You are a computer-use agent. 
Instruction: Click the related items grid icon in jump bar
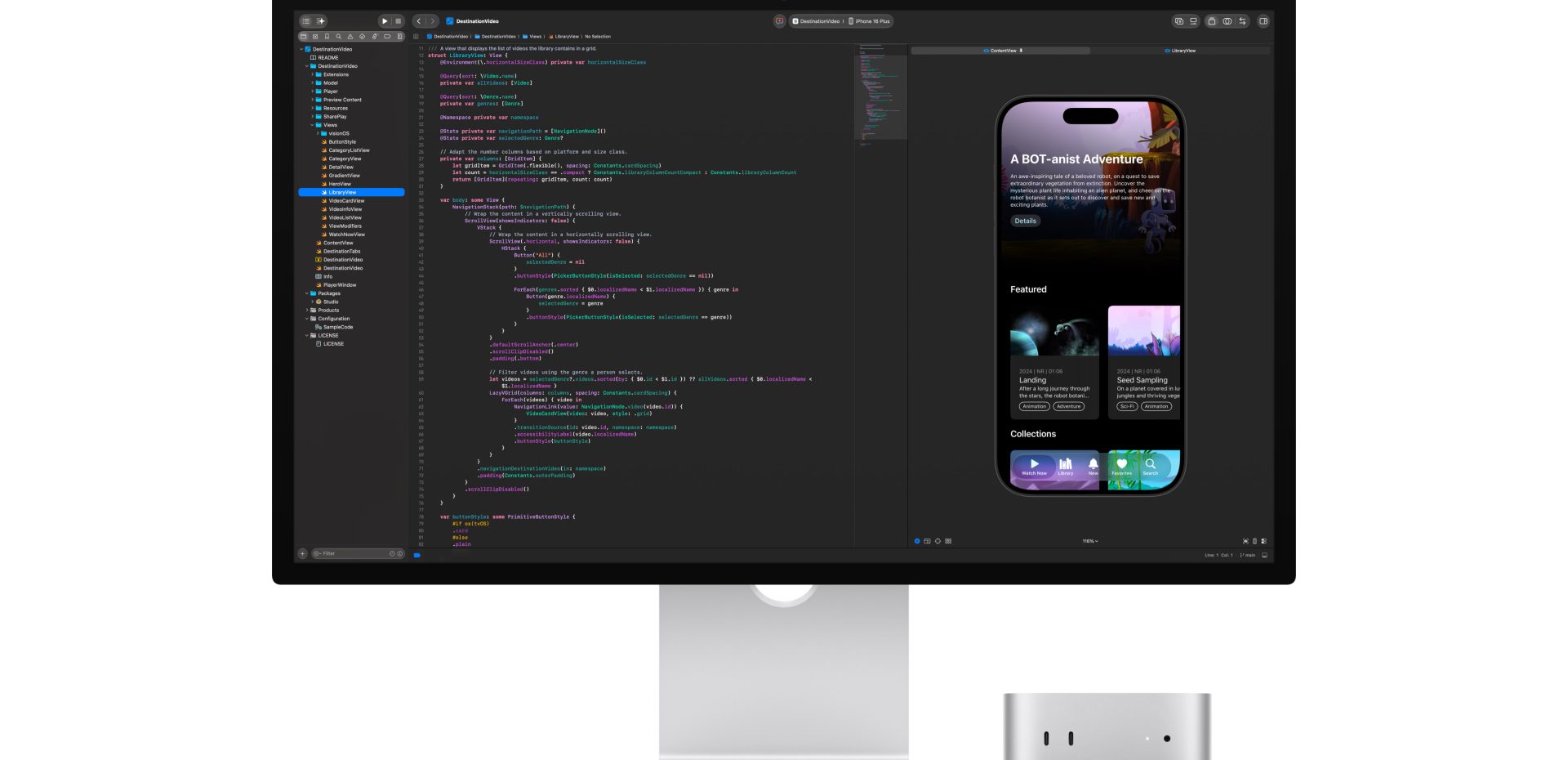tap(416, 37)
